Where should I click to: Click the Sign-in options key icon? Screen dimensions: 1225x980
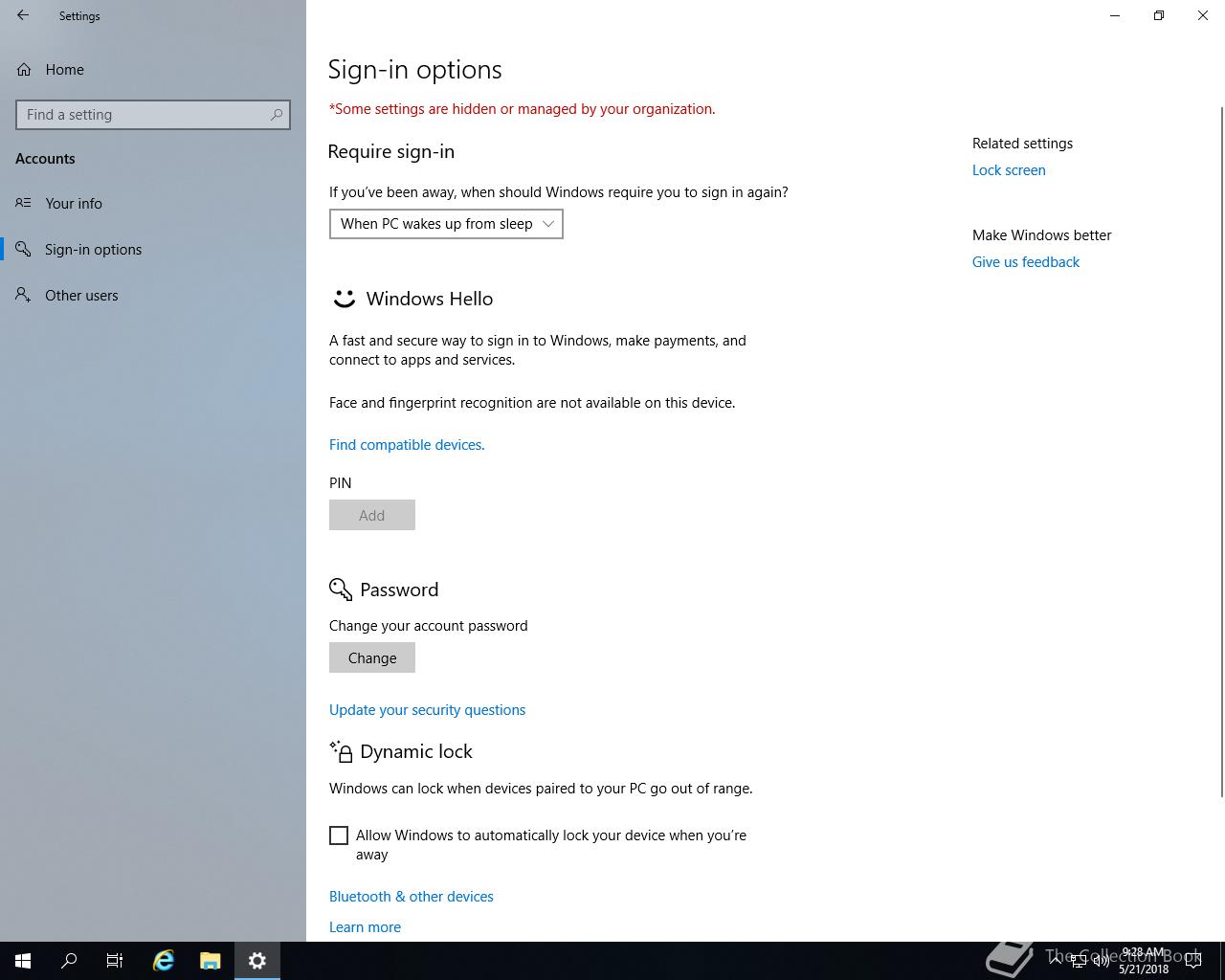click(x=23, y=249)
